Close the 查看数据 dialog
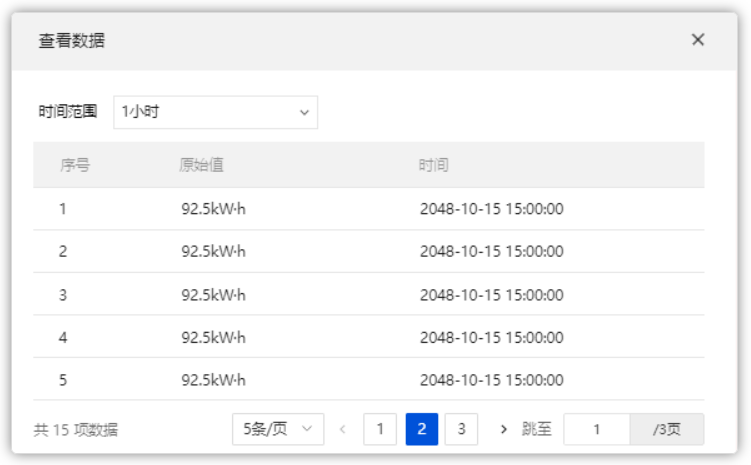751x465 pixels. point(698,40)
